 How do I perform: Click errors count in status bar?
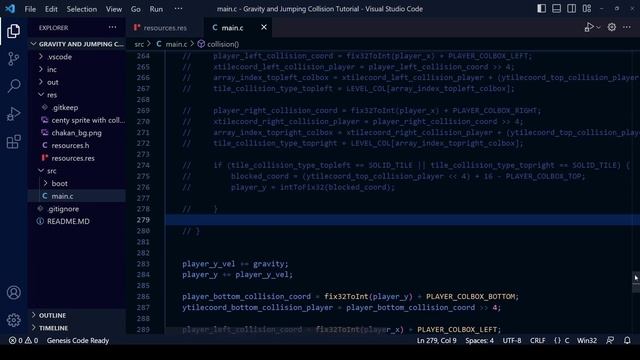16,340
